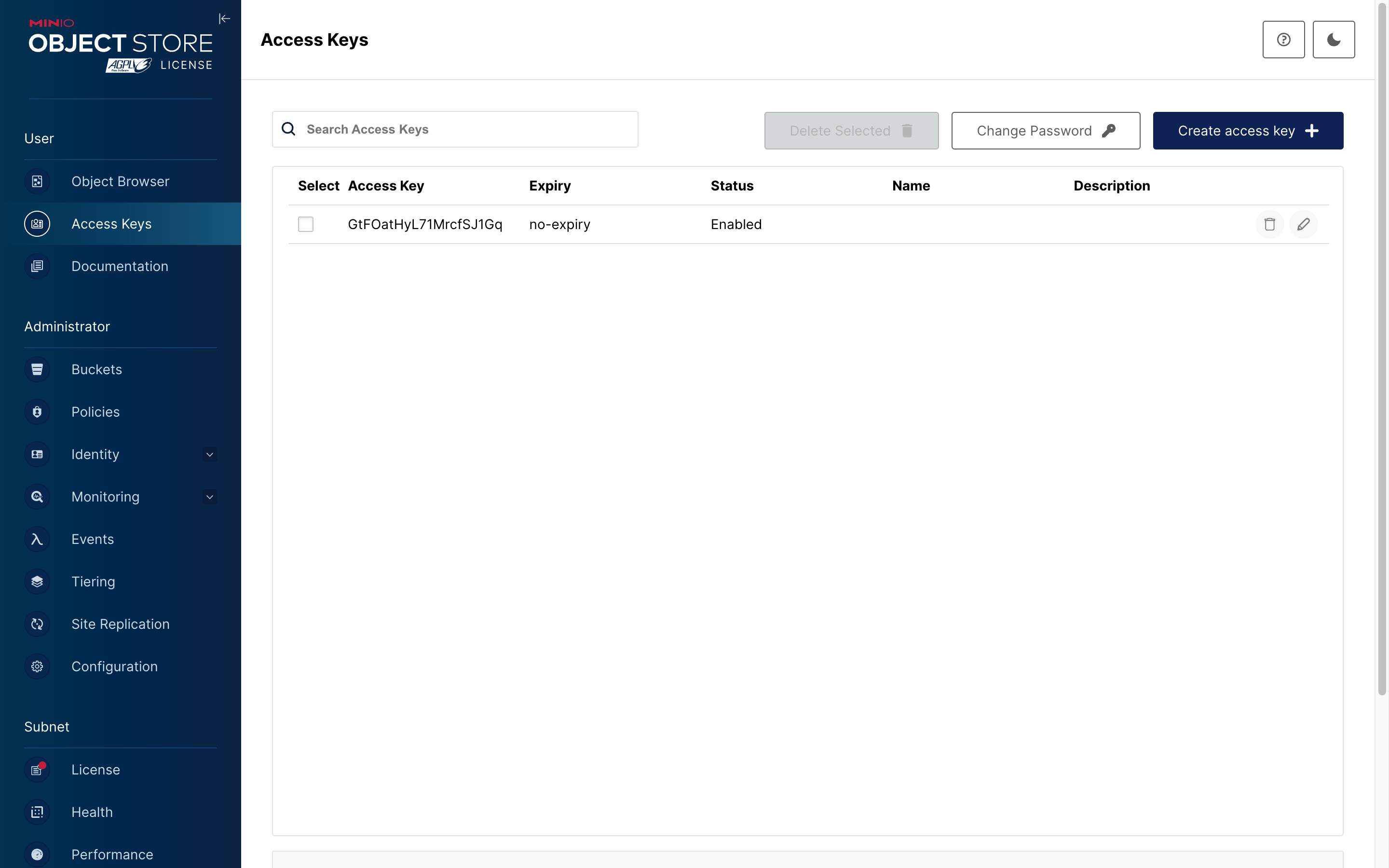
Task: Expand the Identity submenu chevron
Action: tap(209, 455)
